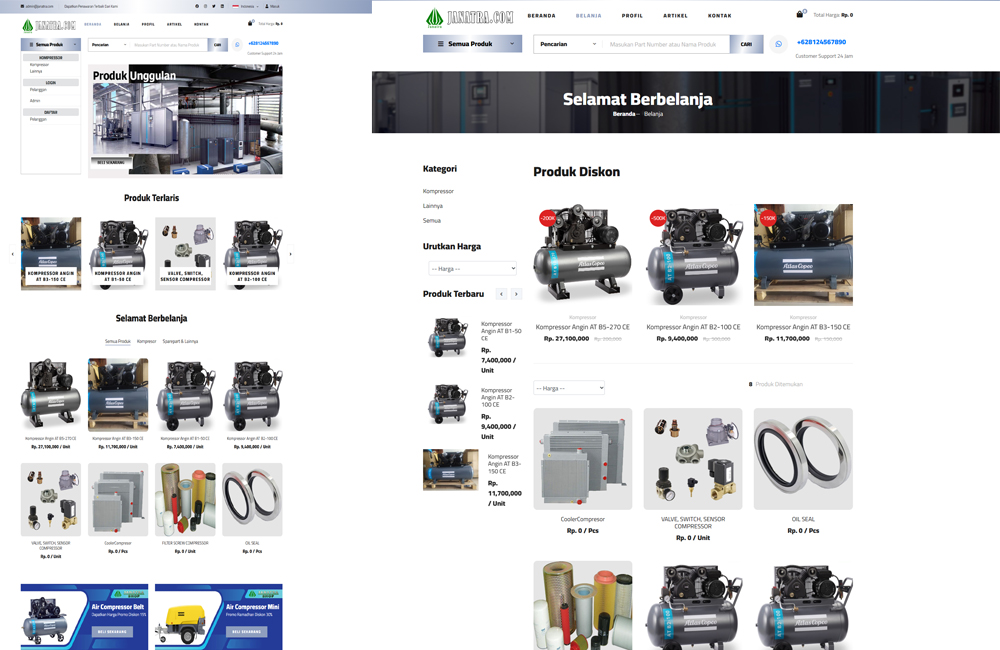Open Pencarian dropdown on right shop page
The image size is (1000, 650).
(x=568, y=44)
